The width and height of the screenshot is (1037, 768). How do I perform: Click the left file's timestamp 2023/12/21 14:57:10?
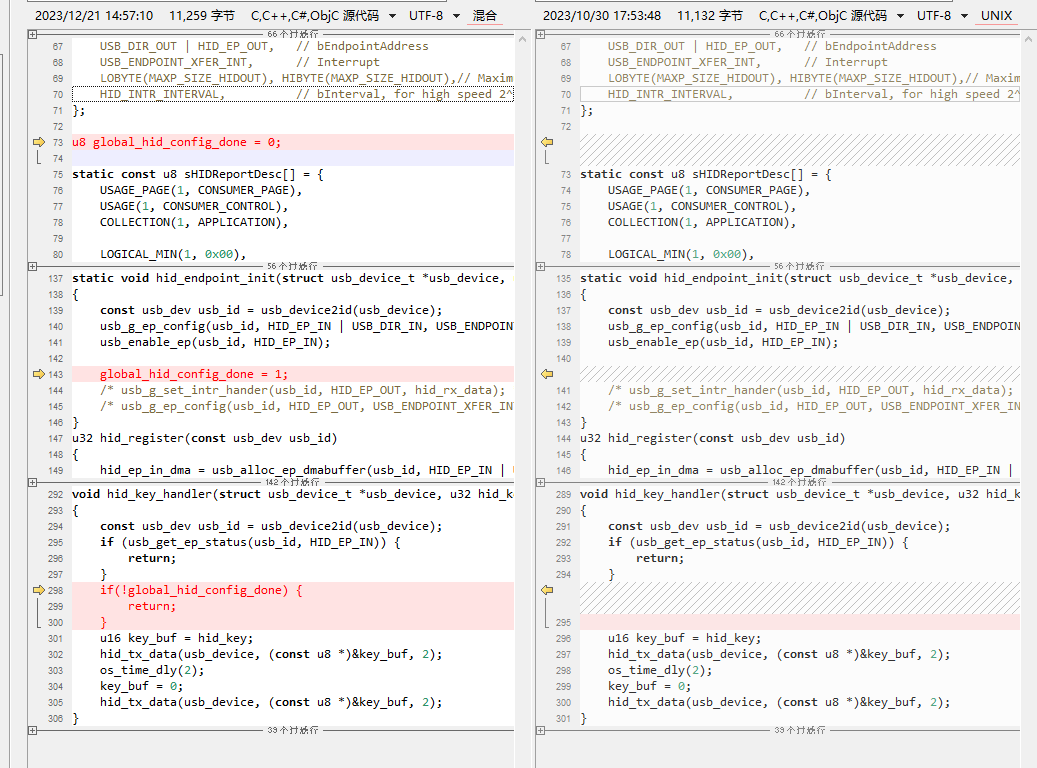pos(94,15)
